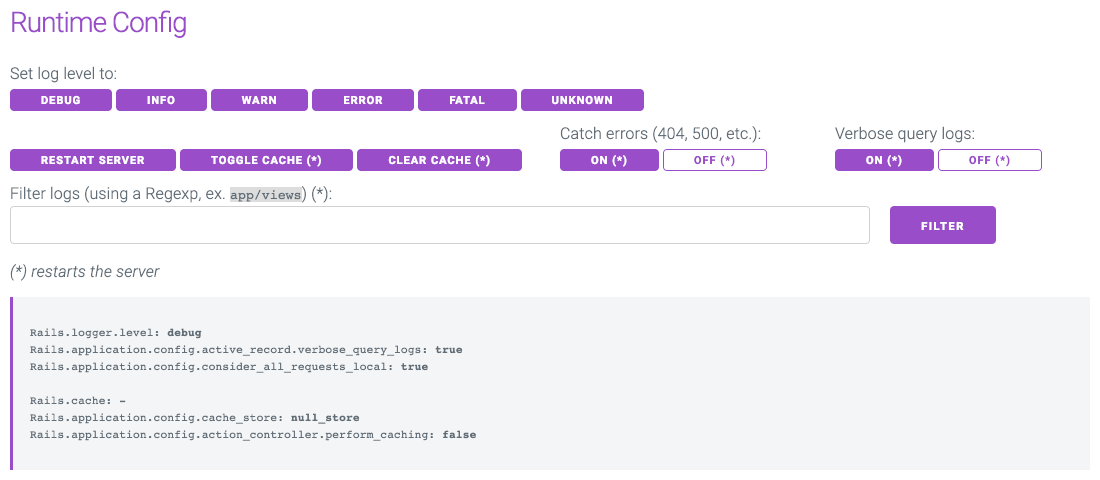1100x480 pixels.
Task: Focus the Filter logs regexp input
Action: click(x=440, y=225)
